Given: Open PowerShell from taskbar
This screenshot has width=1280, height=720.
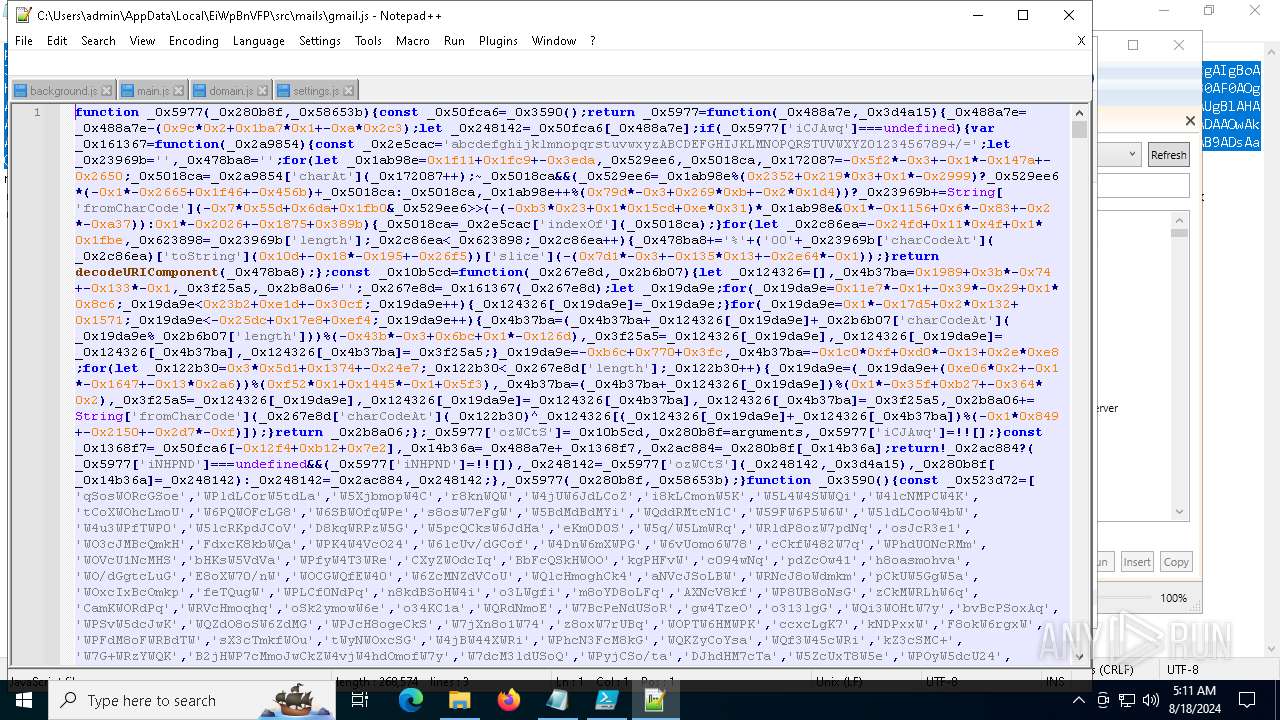Looking at the screenshot, I should [606, 700].
